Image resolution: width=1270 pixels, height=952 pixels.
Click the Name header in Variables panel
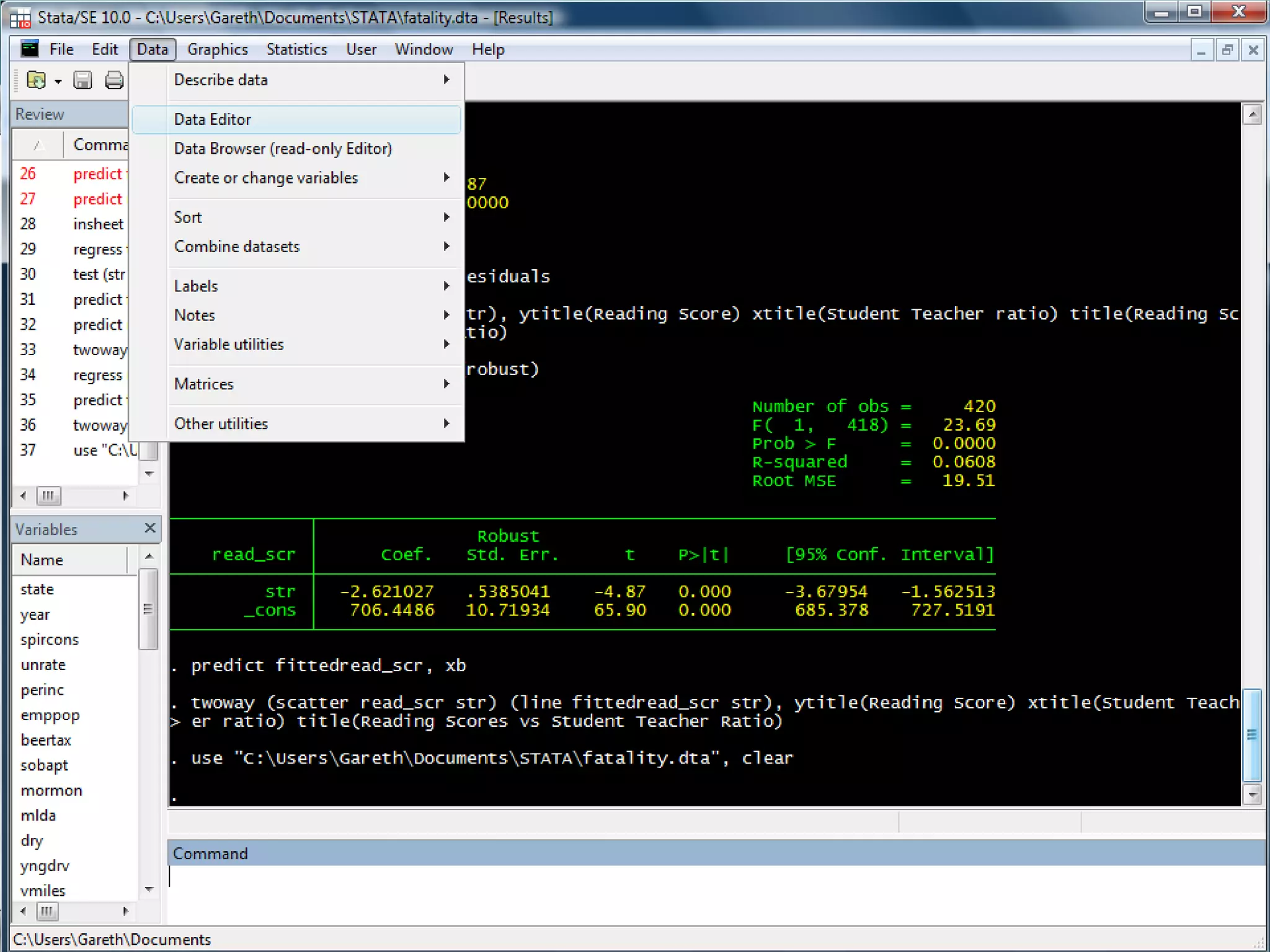pos(42,560)
